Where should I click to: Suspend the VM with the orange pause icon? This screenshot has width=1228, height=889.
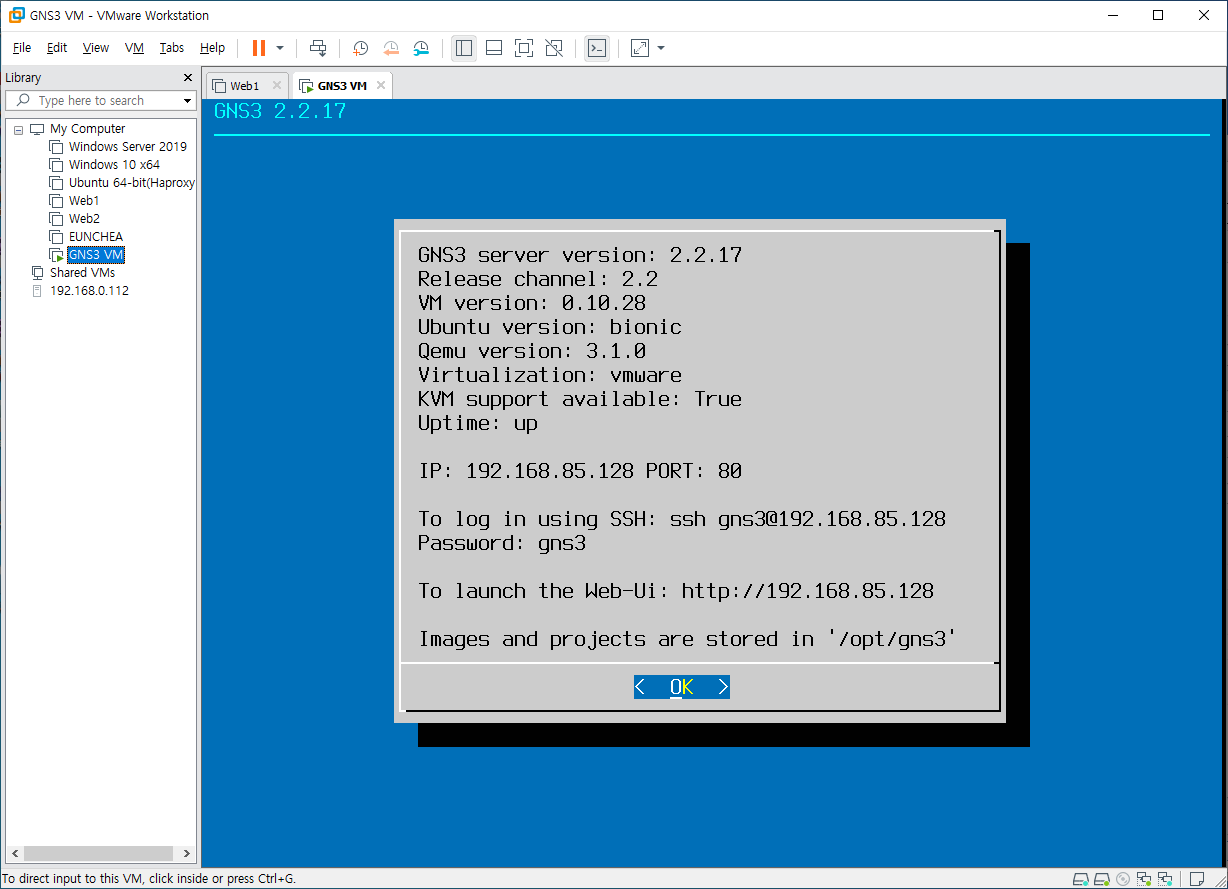[259, 48]
